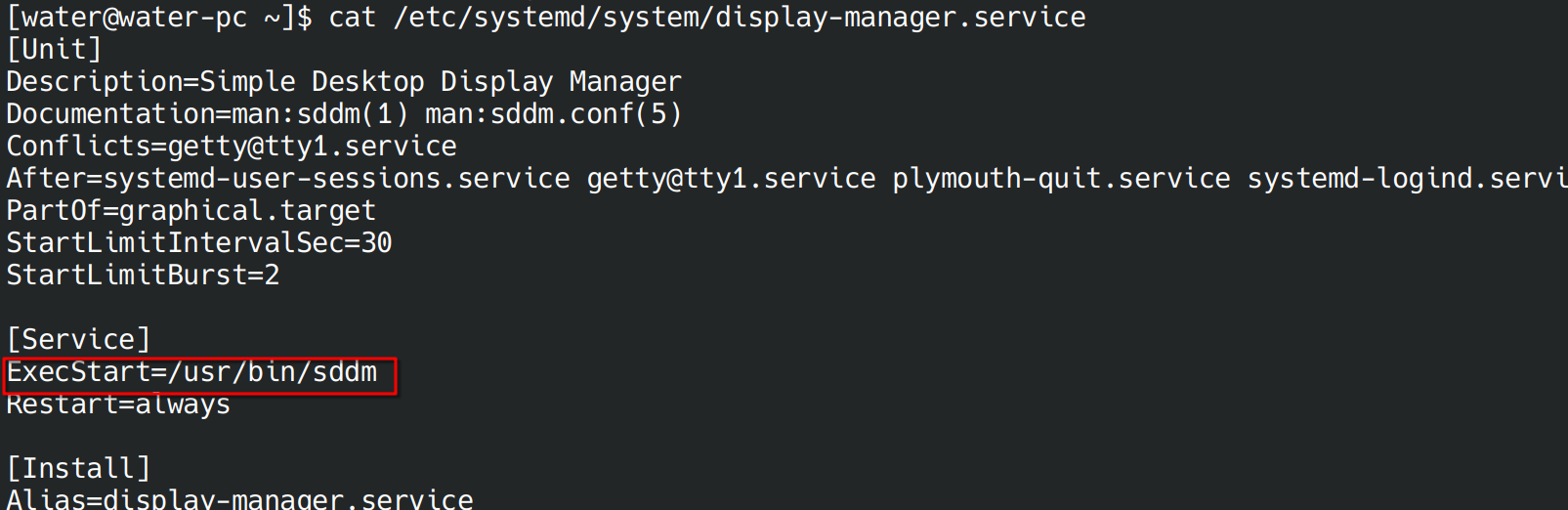Click the Conflicts=getty@tty1.service line
Screen dimensions: 1568x510
(x=232, y=147)
